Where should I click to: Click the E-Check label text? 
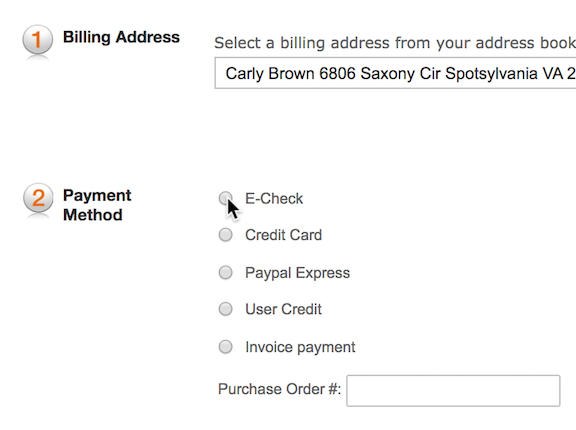click(274, 199)
